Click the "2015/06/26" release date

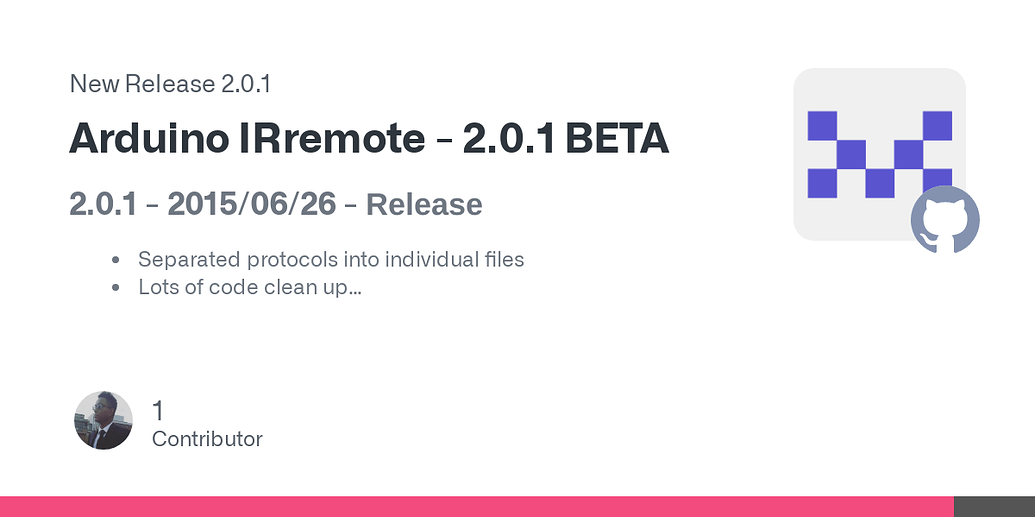tap(251, 204)
